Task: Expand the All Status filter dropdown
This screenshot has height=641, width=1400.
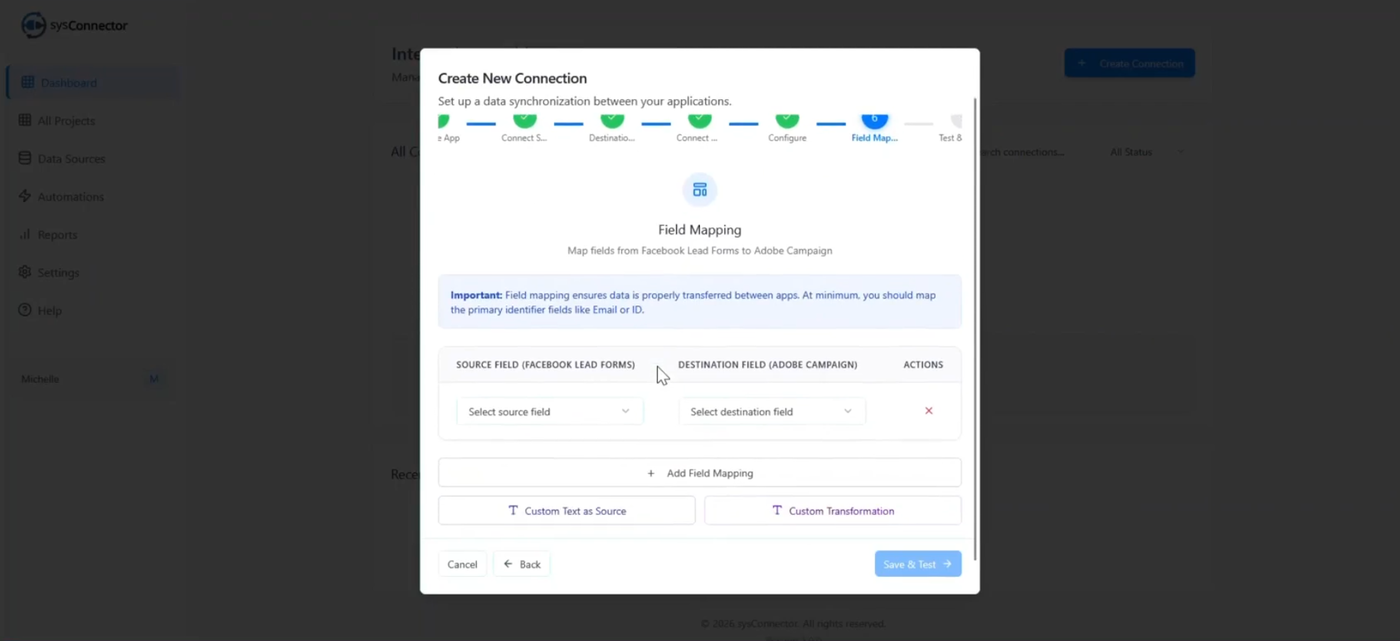Action: 1146,152
